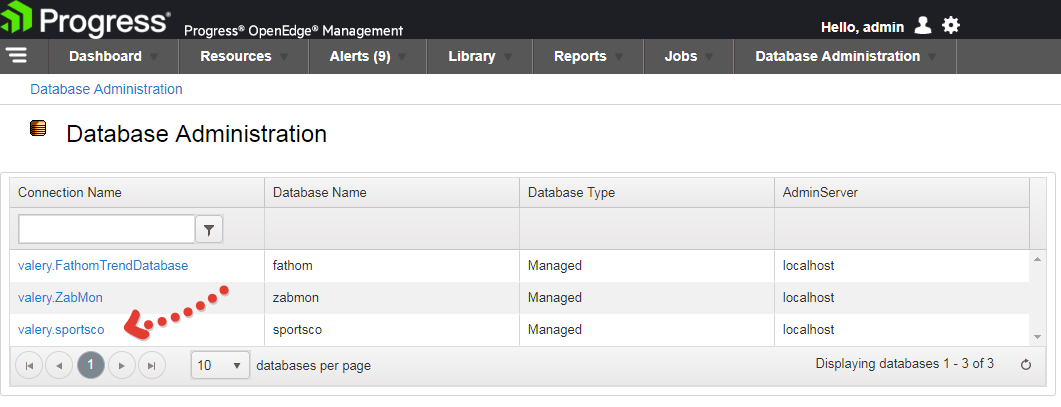Open the settings gear icon
Screen dimensions: 1061x407
point(951,26)
